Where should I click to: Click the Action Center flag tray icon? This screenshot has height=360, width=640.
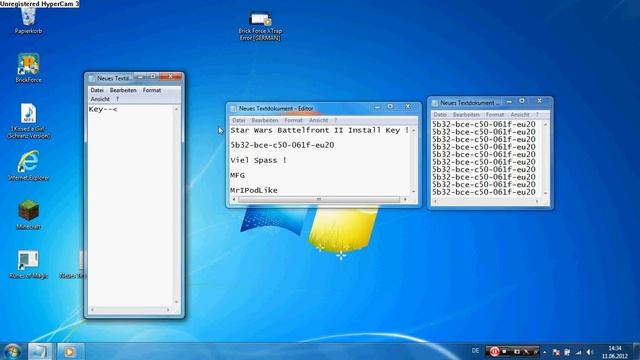tap(556, 352)
